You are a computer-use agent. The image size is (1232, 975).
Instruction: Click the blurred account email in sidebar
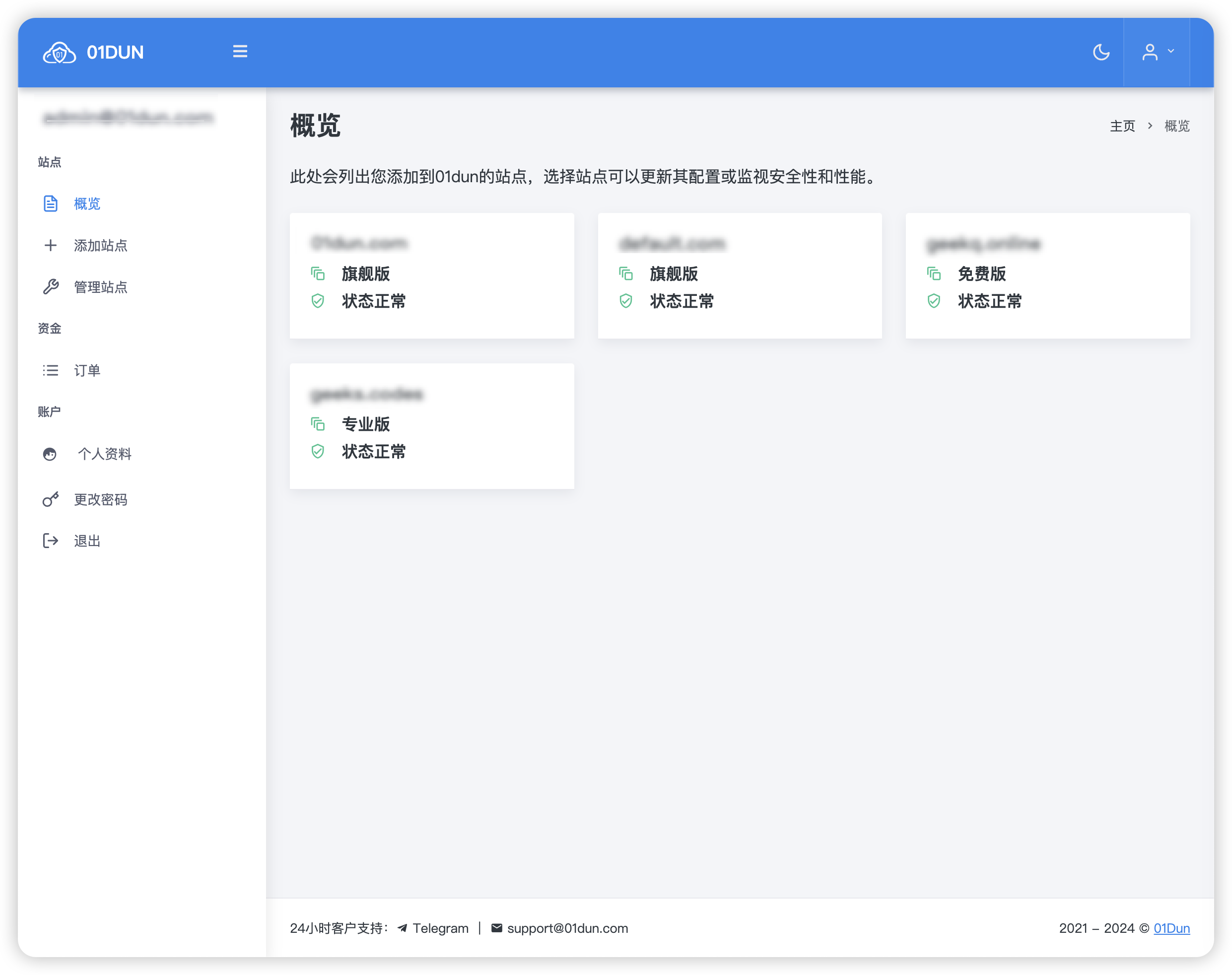[129, 118]
